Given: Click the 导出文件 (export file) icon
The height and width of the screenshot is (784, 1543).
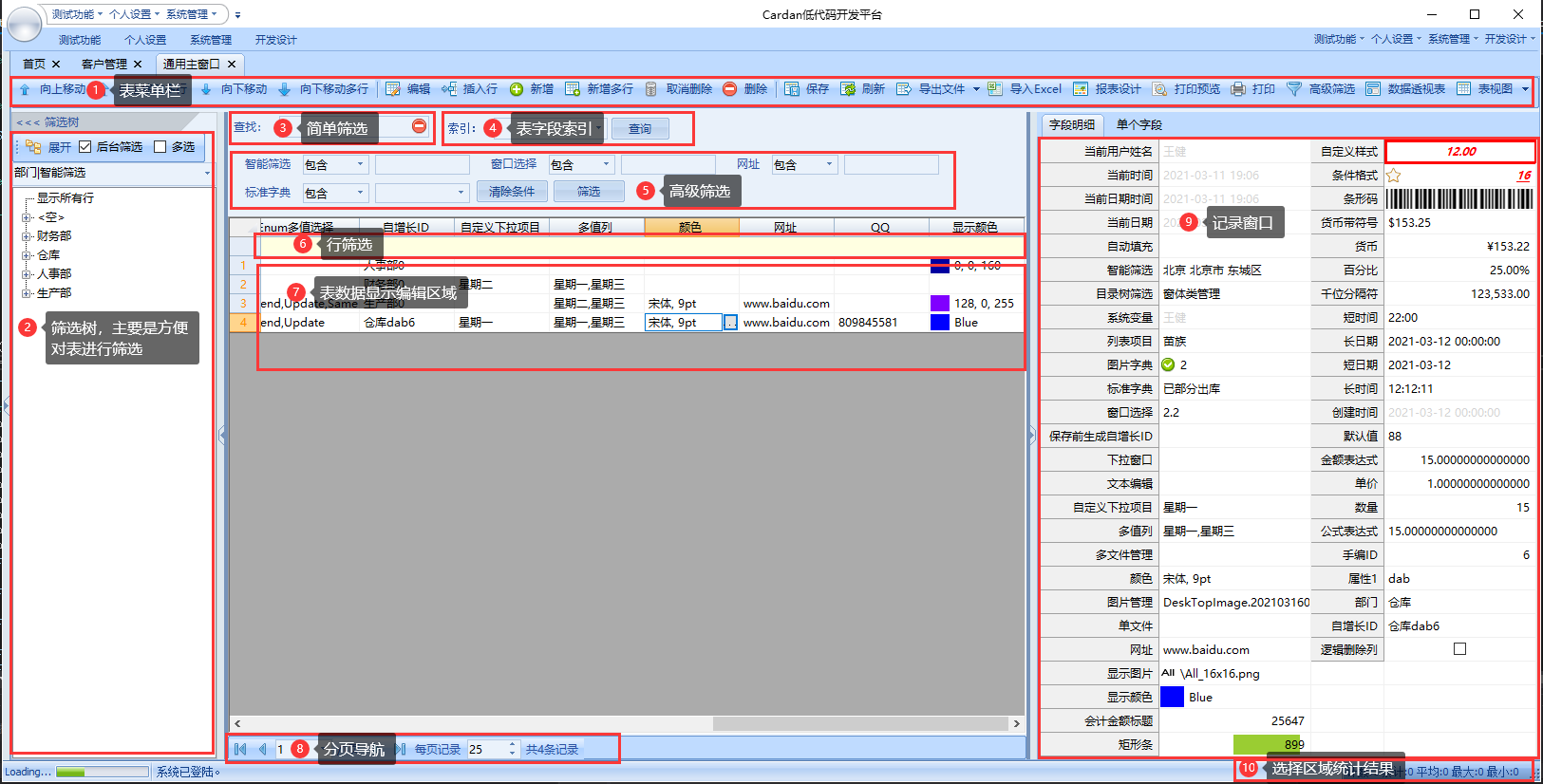Looking at the screenshot, I should coord(904,89).
